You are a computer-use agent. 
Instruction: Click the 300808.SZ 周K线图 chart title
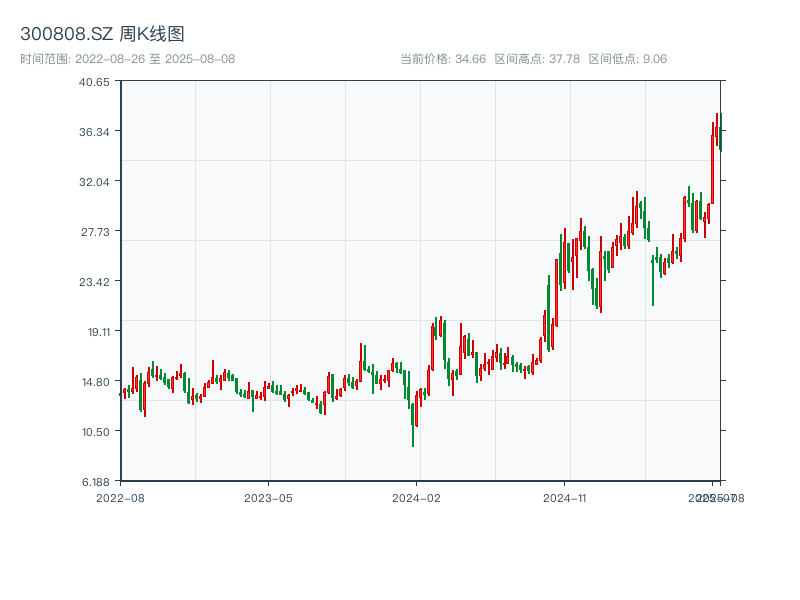click(102, 35)
